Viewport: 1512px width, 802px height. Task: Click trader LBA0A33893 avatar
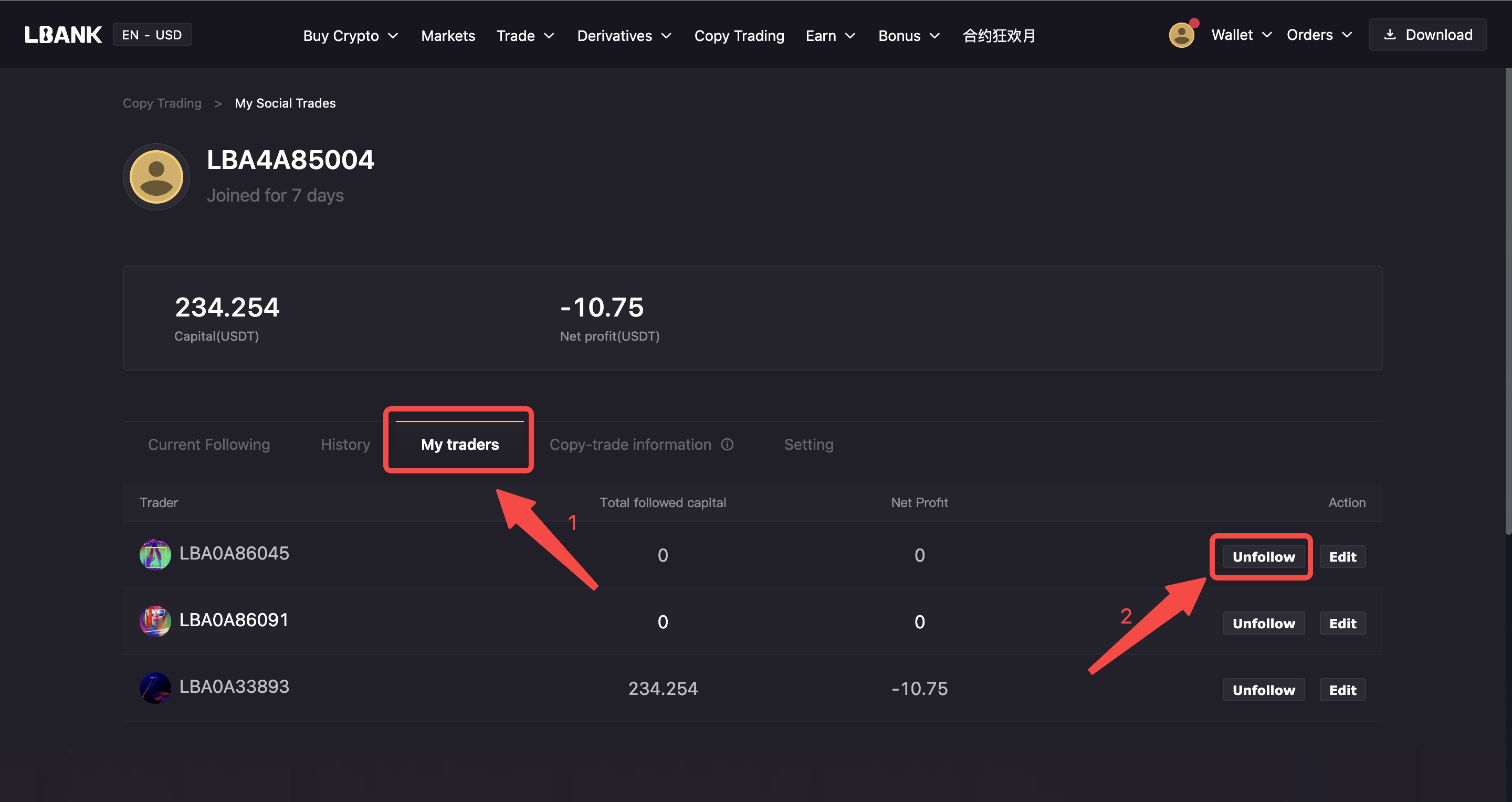[x=155, y=688]
